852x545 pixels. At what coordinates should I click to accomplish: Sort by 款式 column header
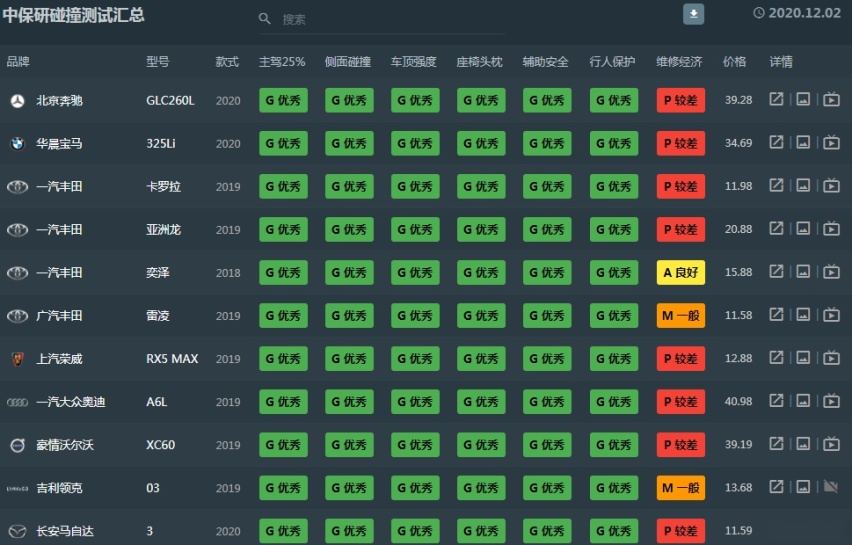coord(227,61)
